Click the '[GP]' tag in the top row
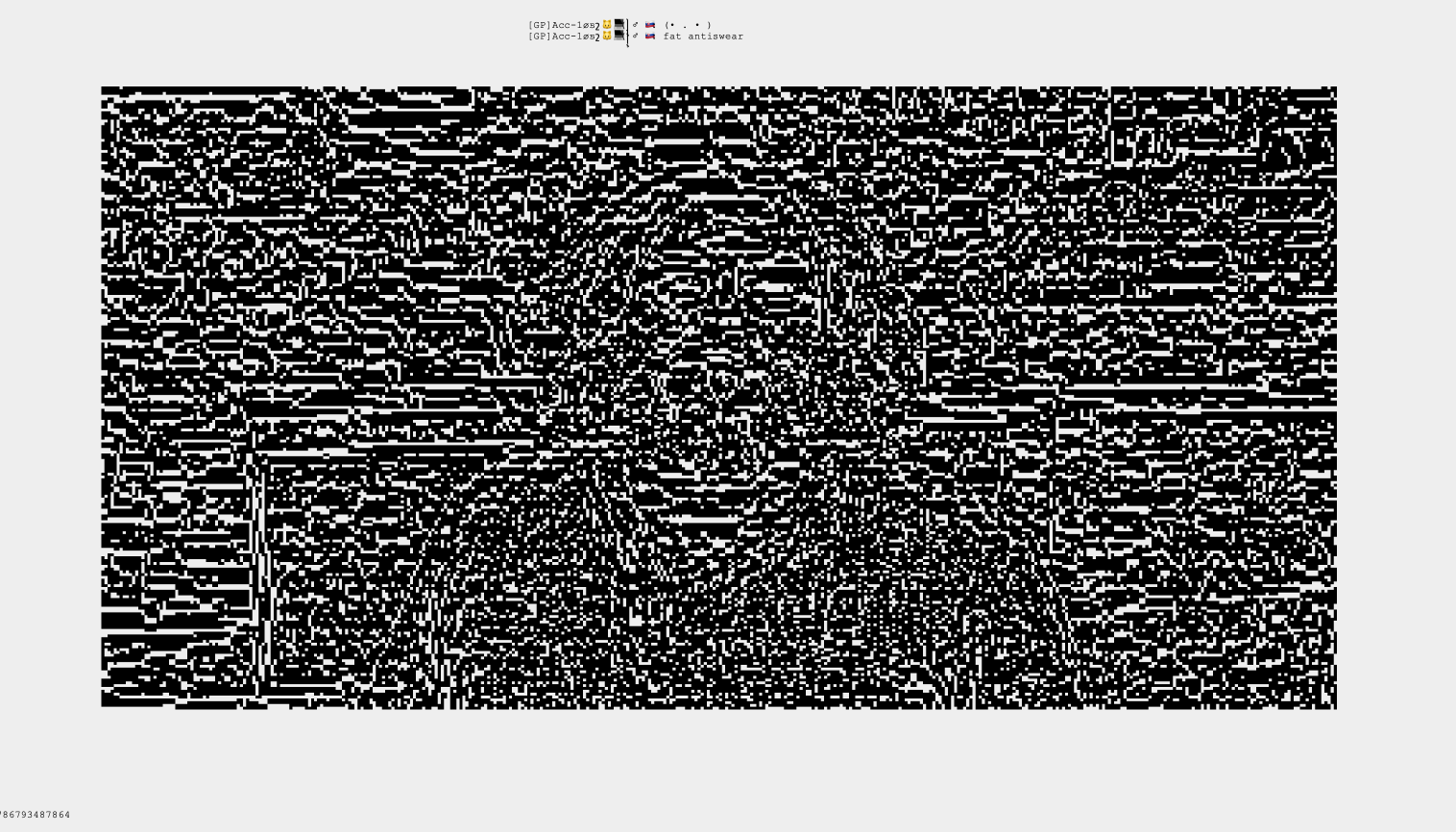 539,25
